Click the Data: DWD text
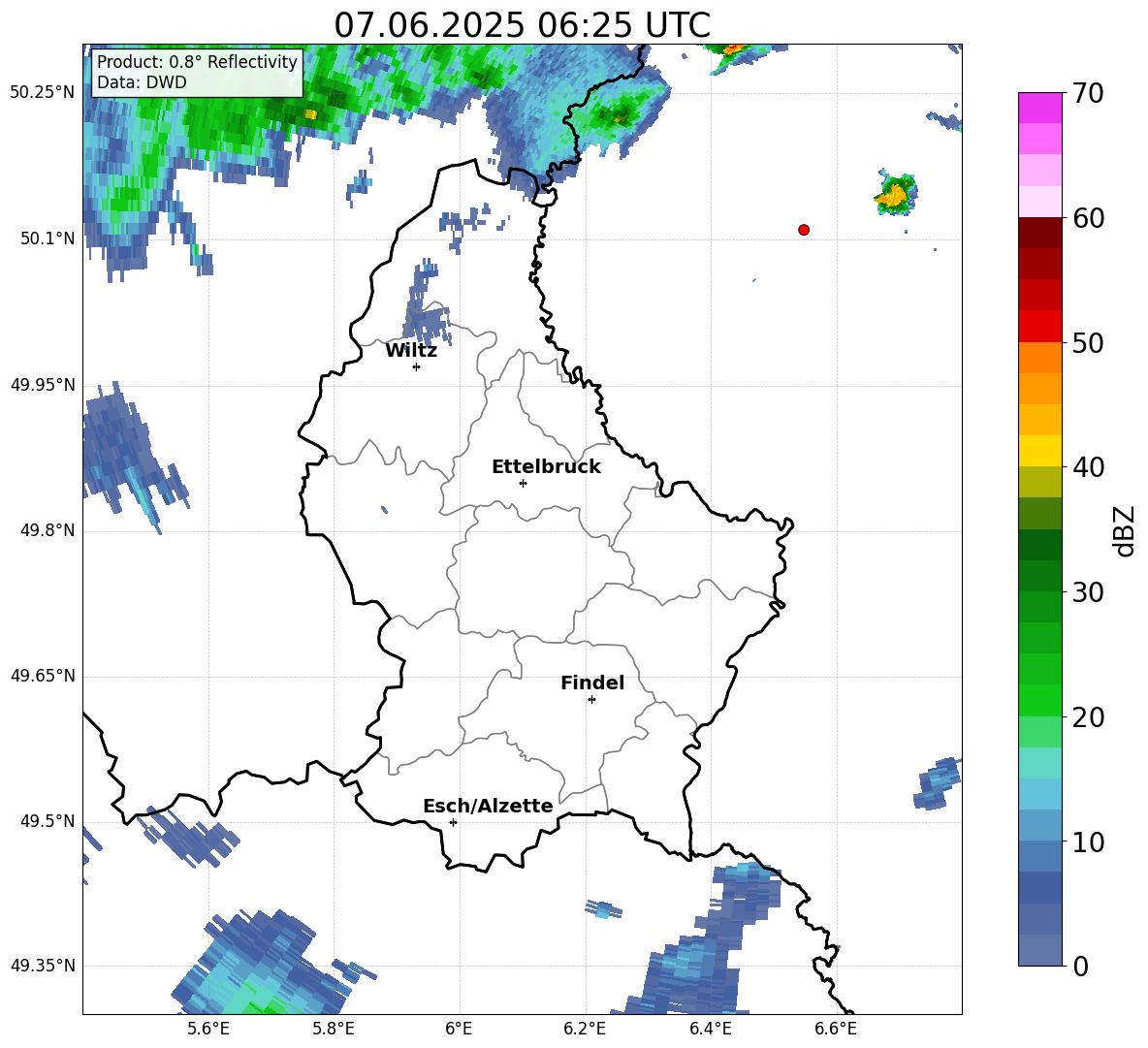The image size is (1148, 1048). pos(142,82)
